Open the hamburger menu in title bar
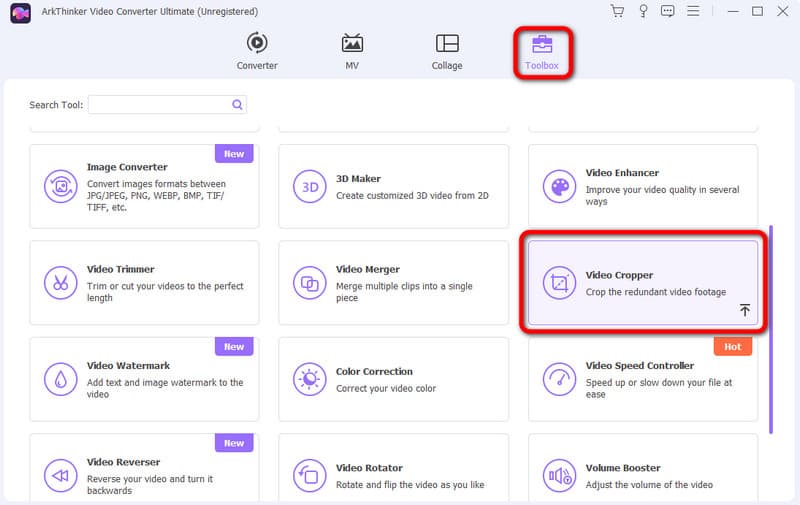 tap(693, 11)
